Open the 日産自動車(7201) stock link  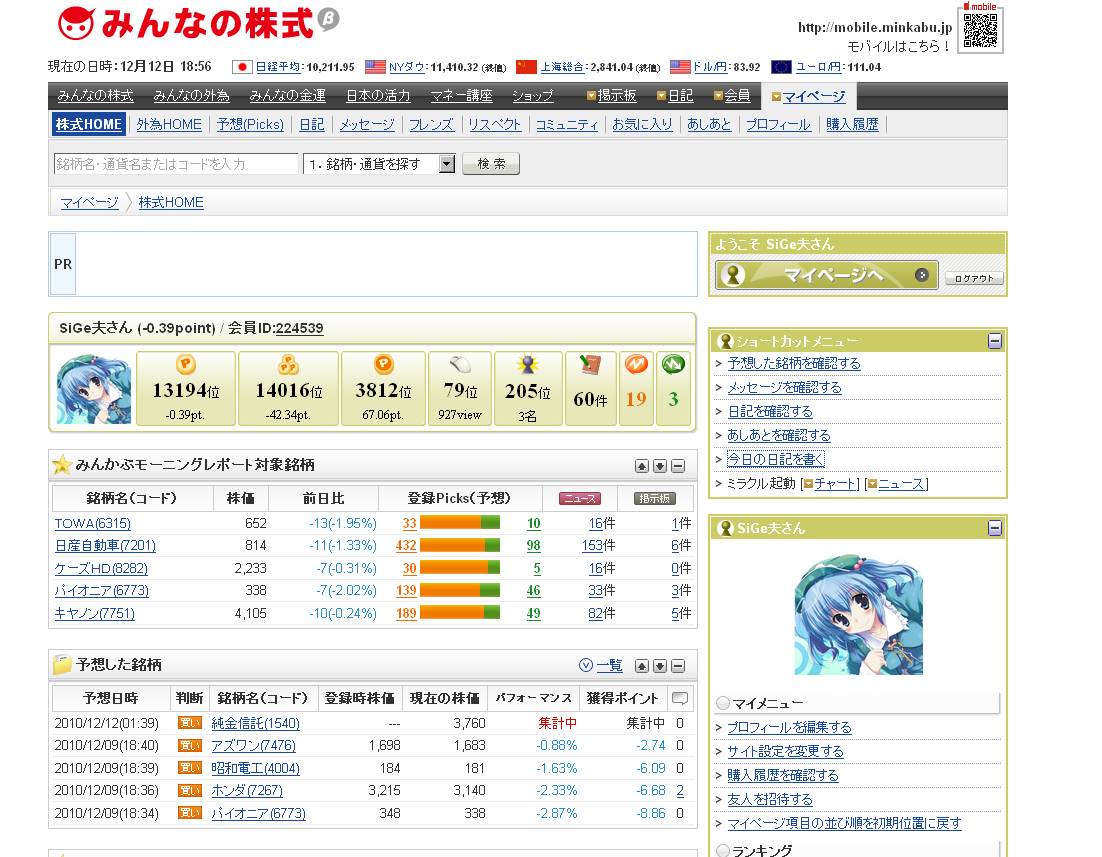point(105,546)
